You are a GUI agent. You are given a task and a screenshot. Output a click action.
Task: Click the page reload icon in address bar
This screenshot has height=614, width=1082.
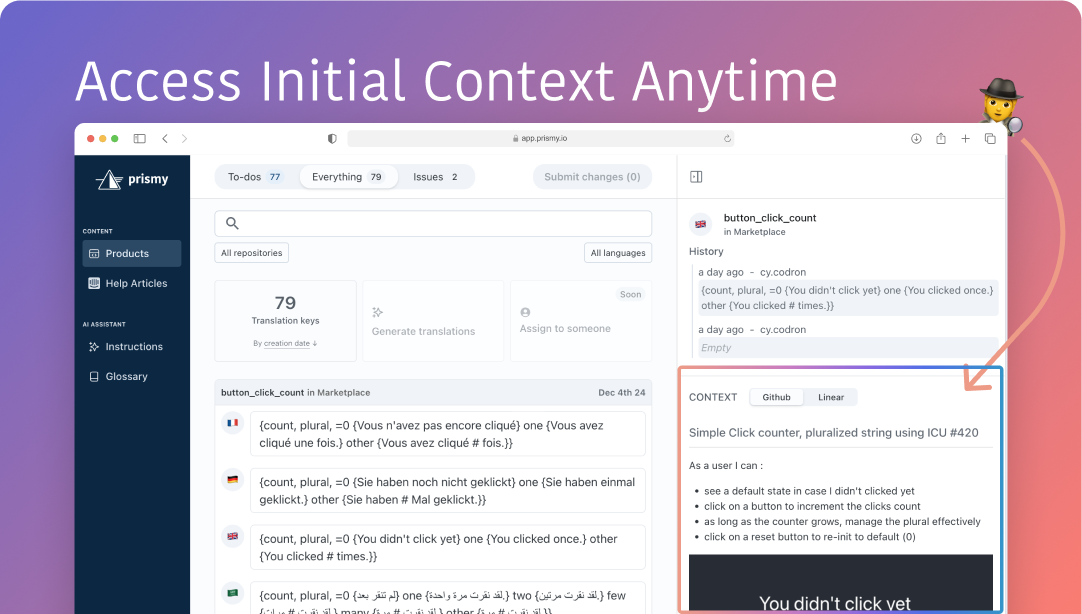(x=727, y=139)
